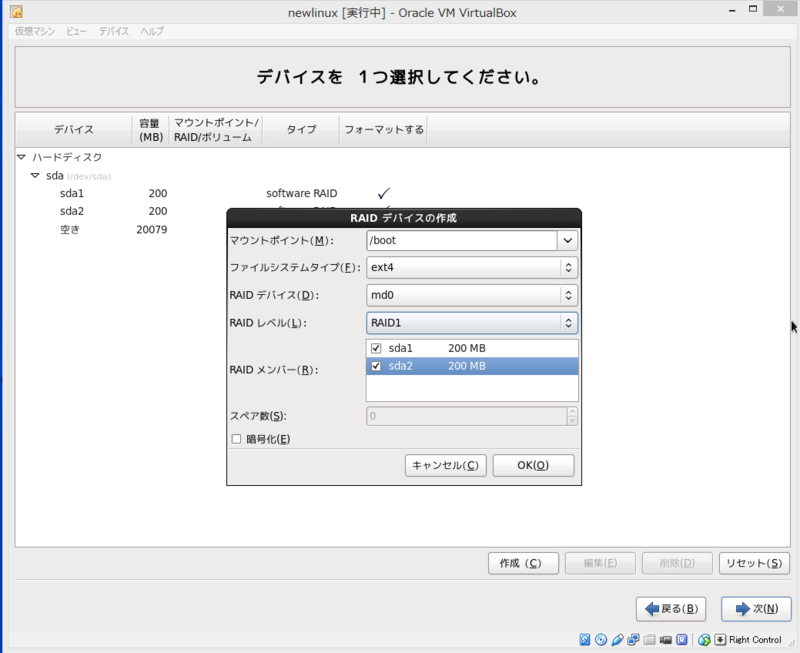This screenshot has height=653, width=800.
Task: Click the 20079 free space size value
Action: [152, 230]
